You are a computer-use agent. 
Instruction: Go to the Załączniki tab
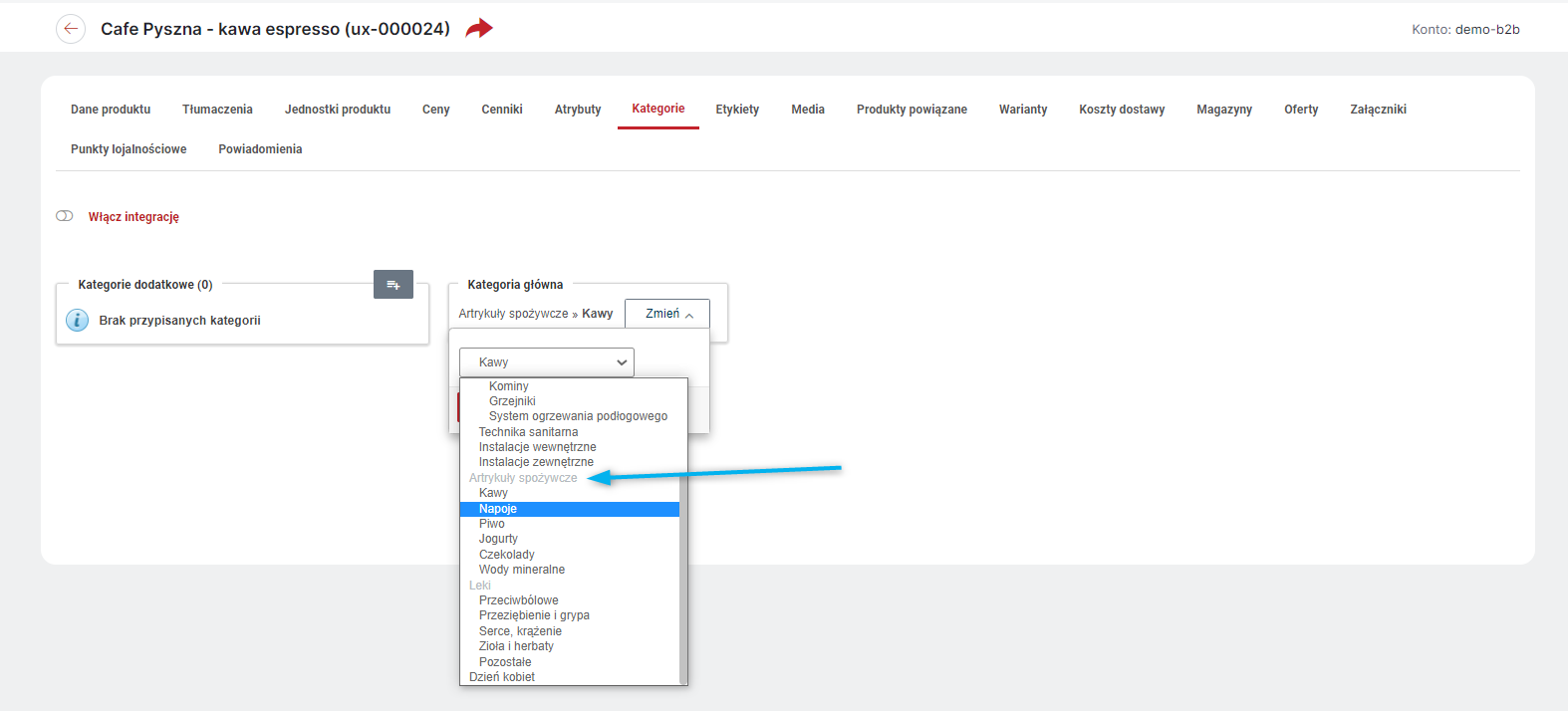tap(1378, 110)
